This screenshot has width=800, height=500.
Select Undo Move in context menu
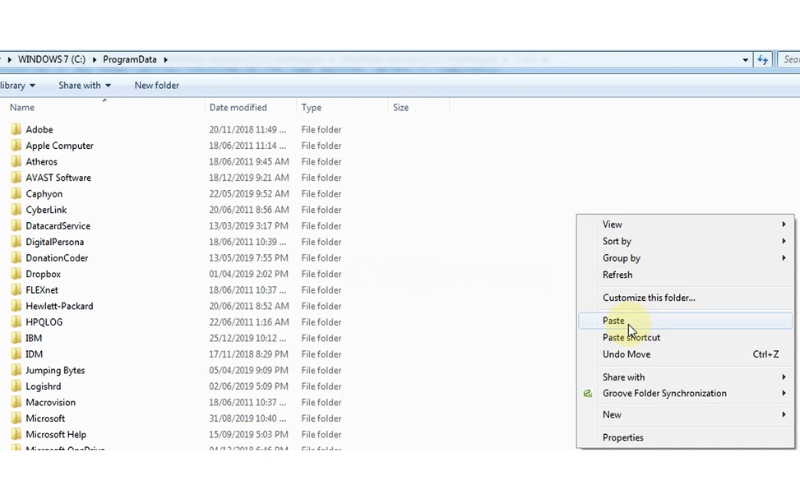[686, 355]
